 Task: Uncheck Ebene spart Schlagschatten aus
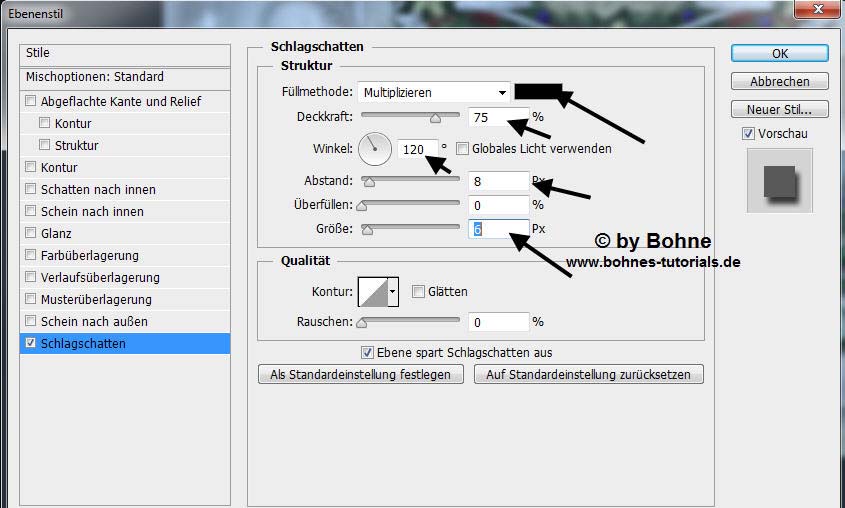coord(367,352)
